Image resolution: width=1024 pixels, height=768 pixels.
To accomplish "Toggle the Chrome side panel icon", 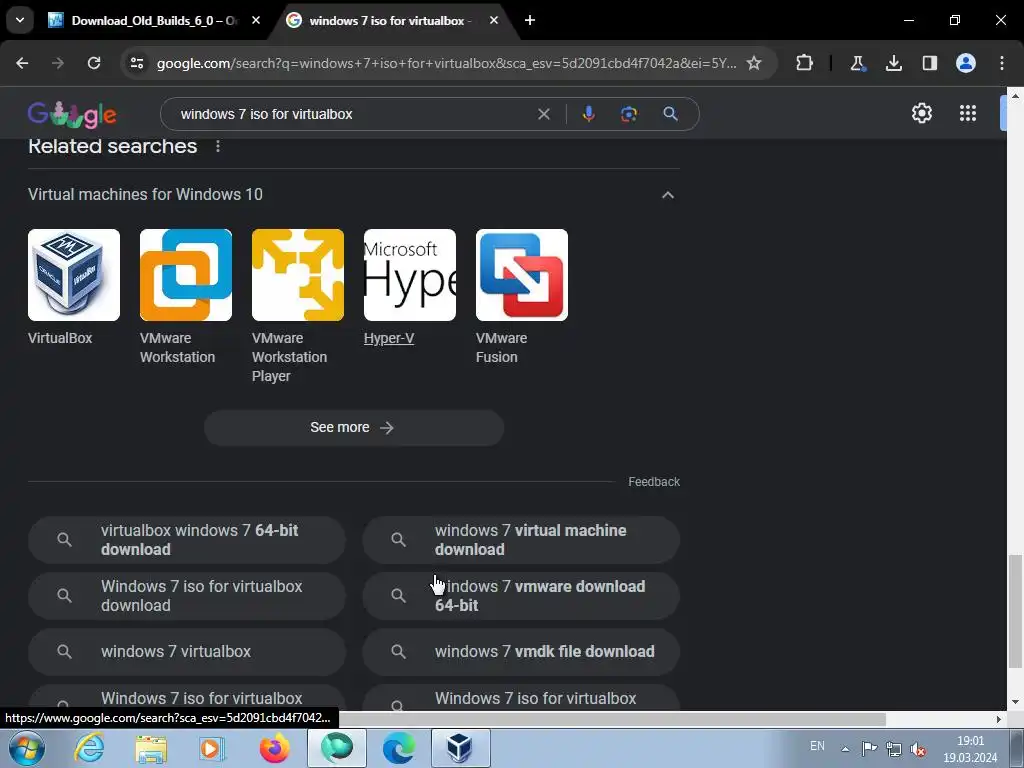I will 930,63.
